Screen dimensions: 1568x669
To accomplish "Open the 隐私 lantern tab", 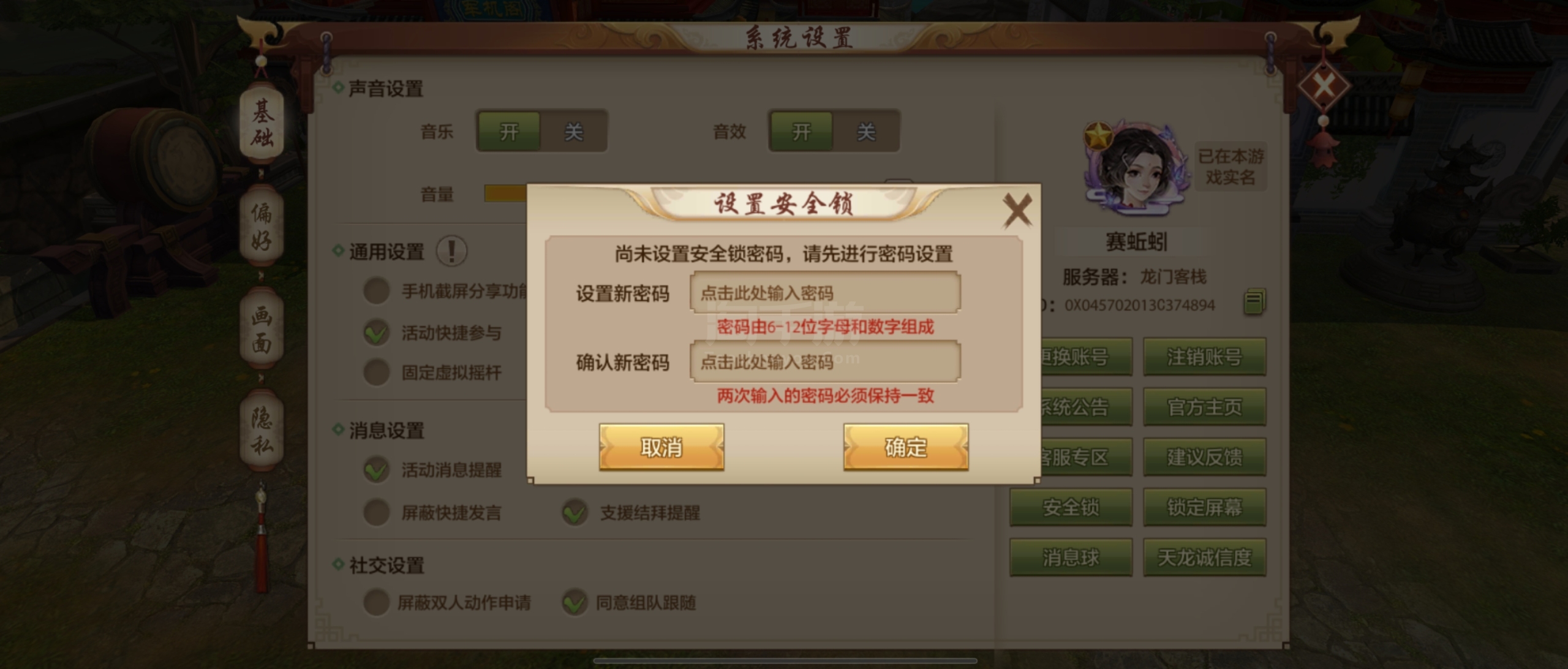I will click(262, 431).
